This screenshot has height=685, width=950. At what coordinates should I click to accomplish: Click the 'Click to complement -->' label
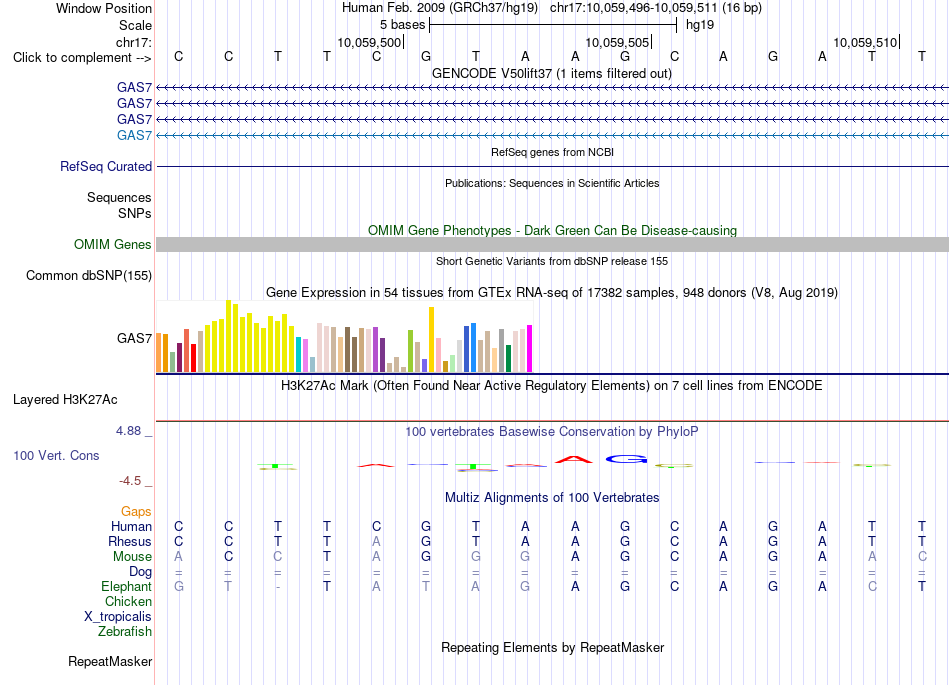click(82, 58)
